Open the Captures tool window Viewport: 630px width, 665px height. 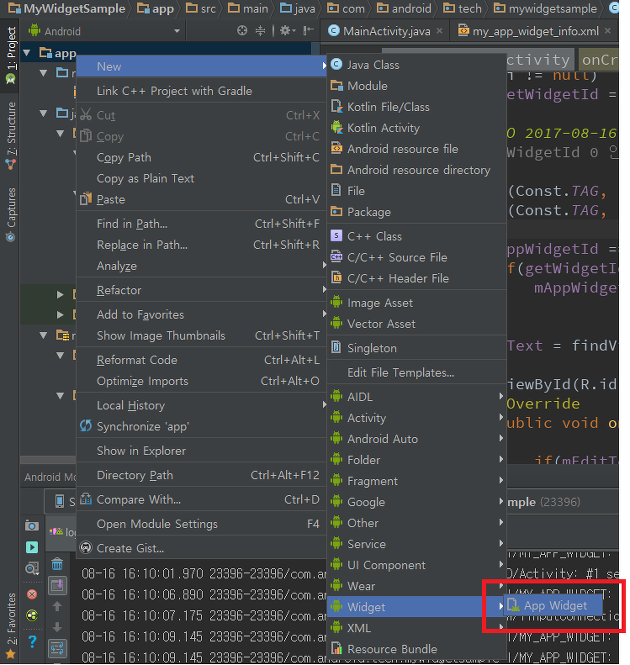point(10,214)
